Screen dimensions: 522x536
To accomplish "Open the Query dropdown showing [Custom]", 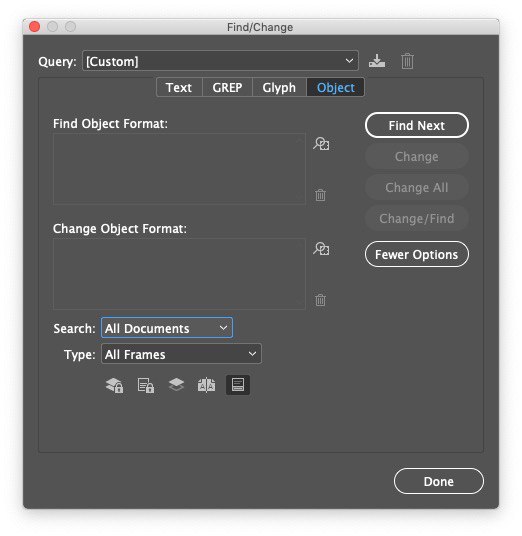I will click(x=220, y=61).
